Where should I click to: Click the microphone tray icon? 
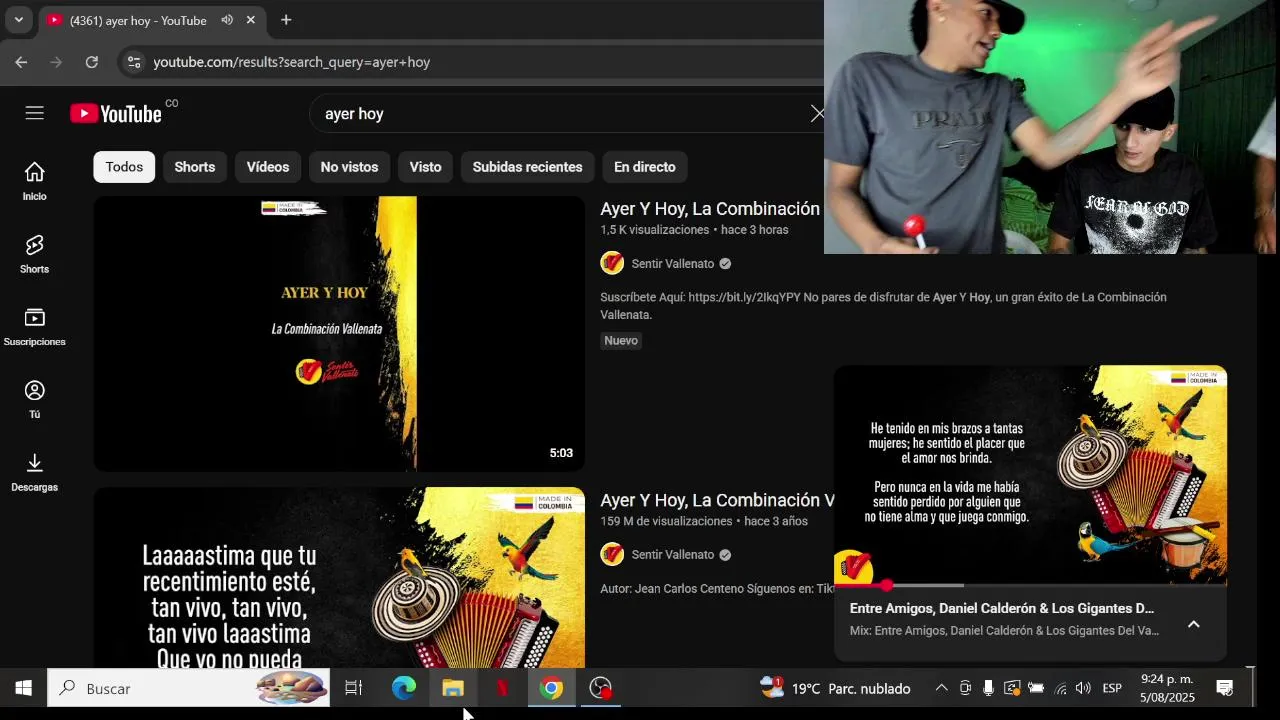click(x=988, y=688)
